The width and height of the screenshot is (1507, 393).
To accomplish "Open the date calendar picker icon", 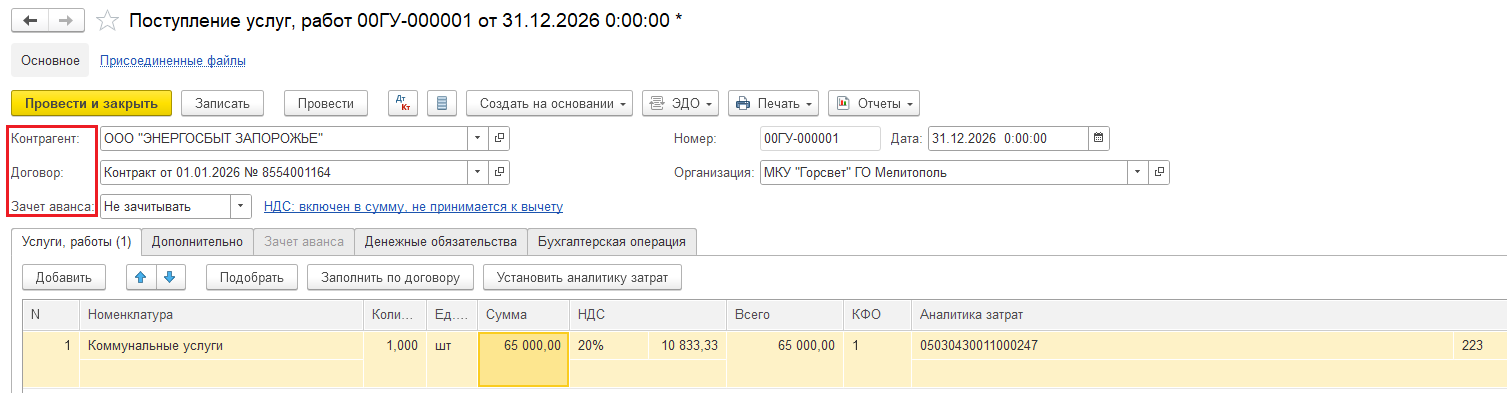I will pyautogui.click(x=1098, y=138).
